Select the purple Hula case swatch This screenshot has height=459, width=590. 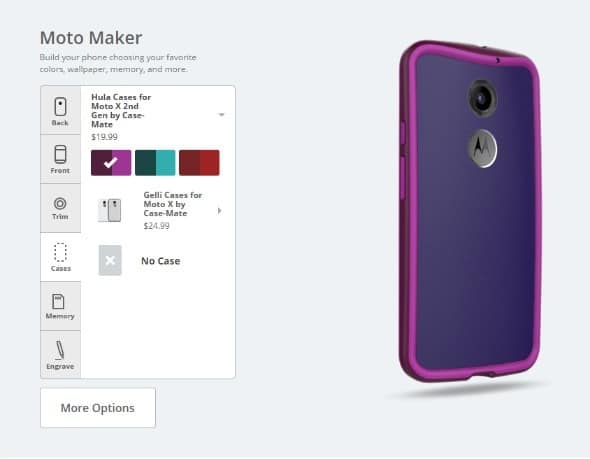(x=111, y=163)
